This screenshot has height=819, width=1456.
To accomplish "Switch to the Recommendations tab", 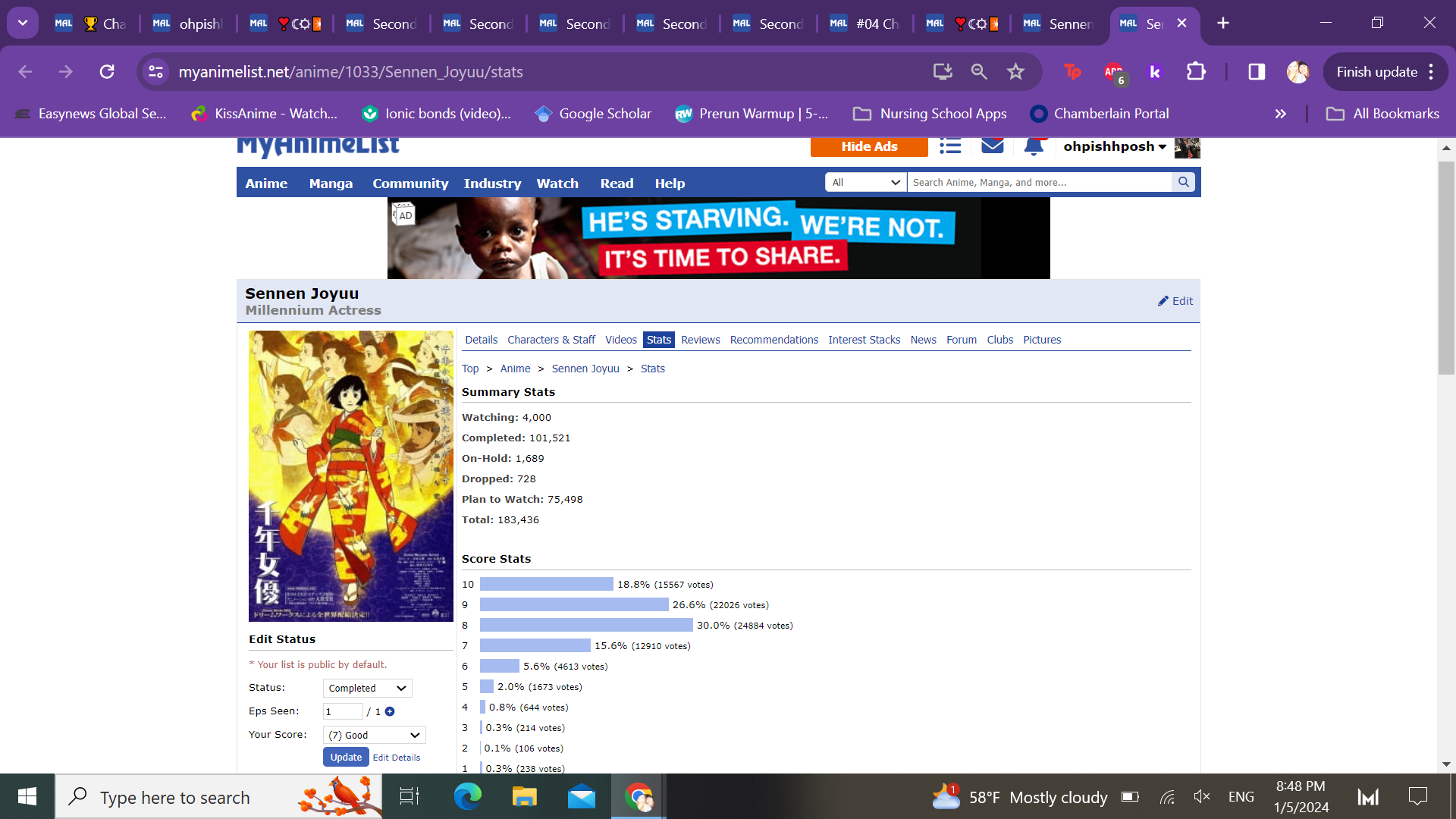I will tap(774, 340).
